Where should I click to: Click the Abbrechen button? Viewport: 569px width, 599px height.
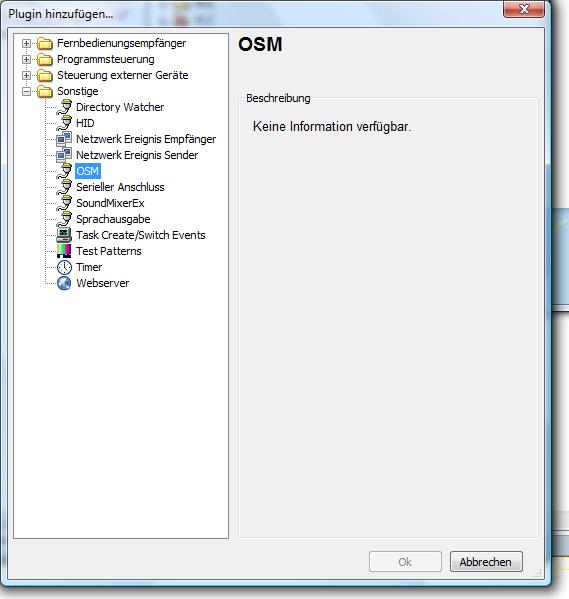coord(486,562)
